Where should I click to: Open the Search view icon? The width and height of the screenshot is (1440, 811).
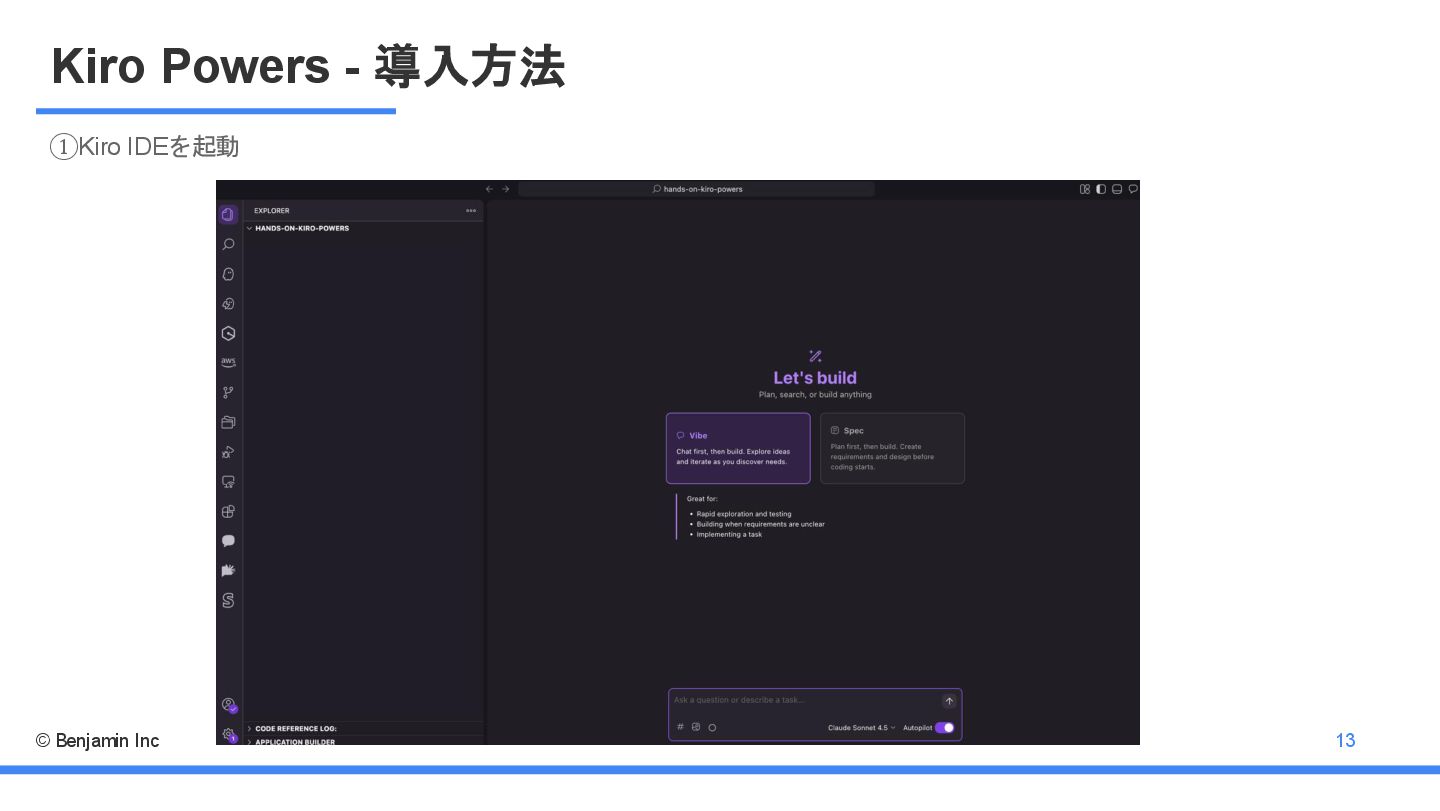[x=228, y=244]
